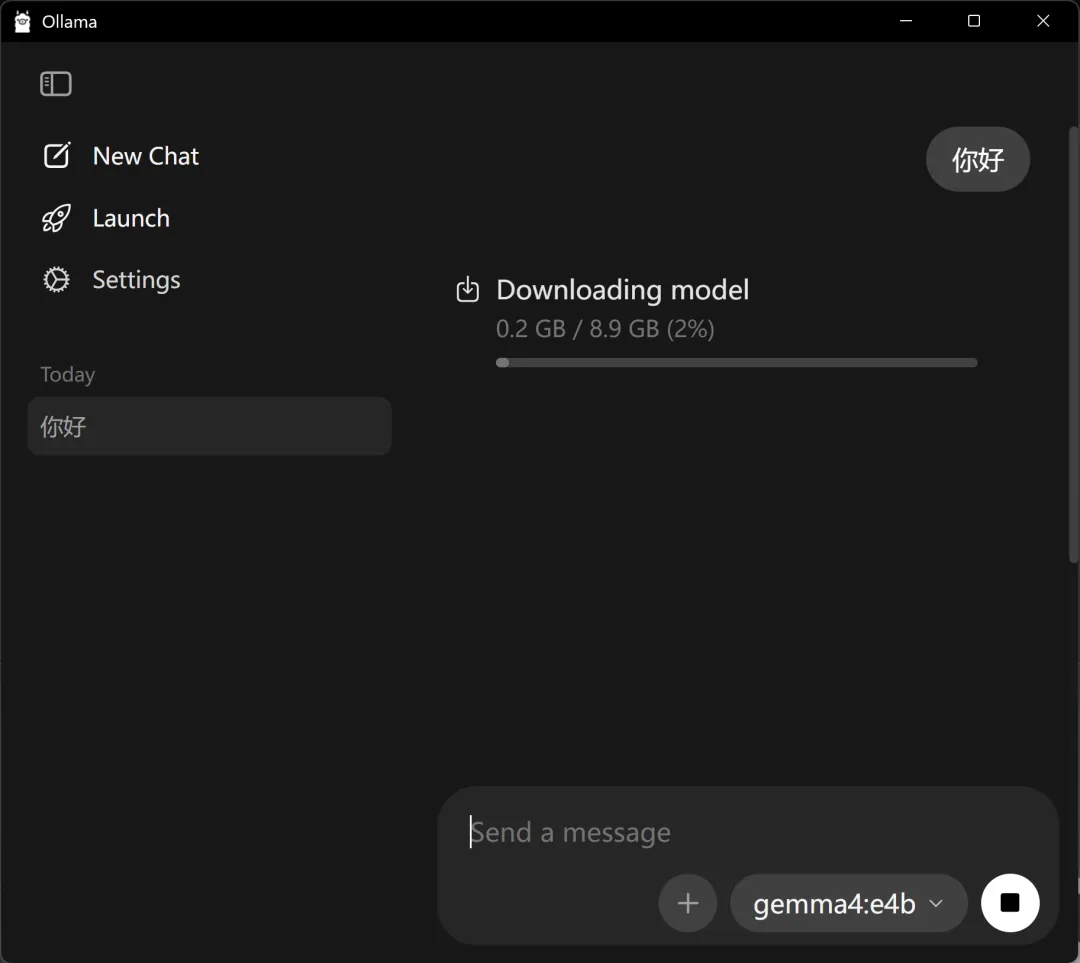
Task: Open the gemma4:e4b model dropdown
Action: pos(849,903)
